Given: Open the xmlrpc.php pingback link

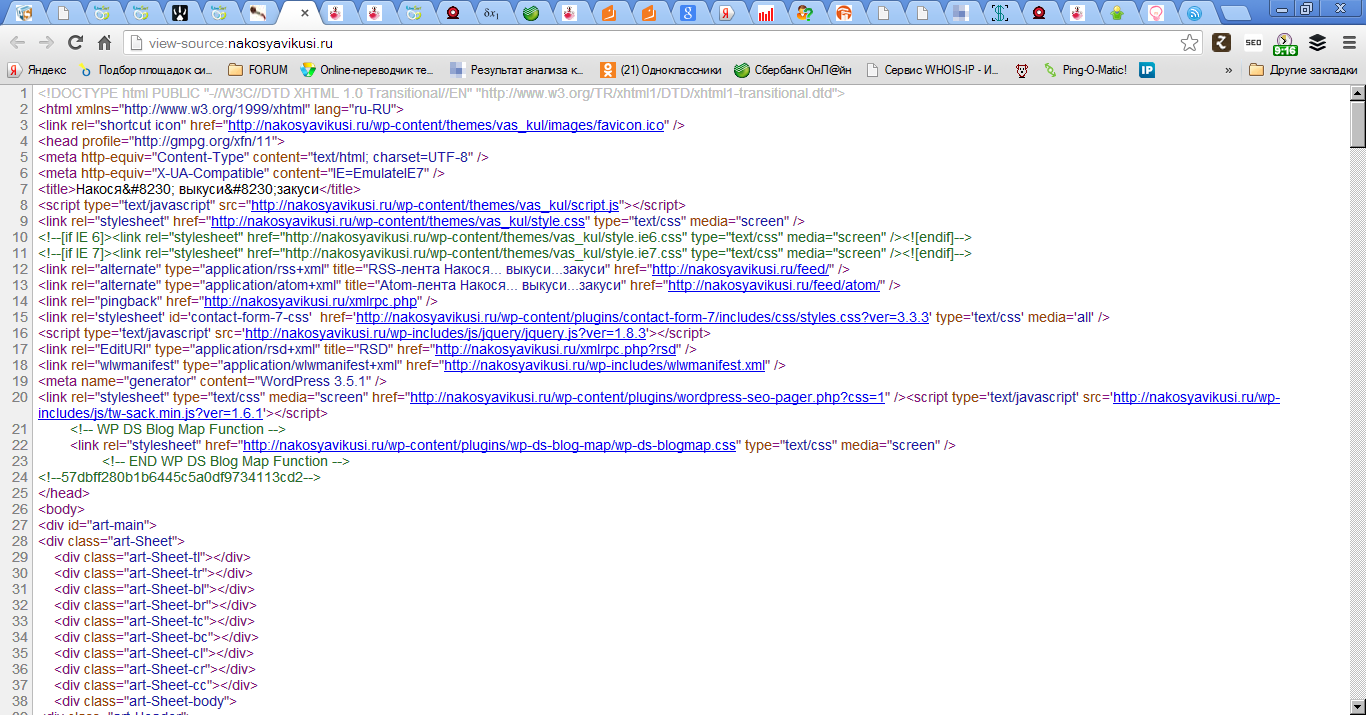Looking at the screenshot, I should 311,301.
